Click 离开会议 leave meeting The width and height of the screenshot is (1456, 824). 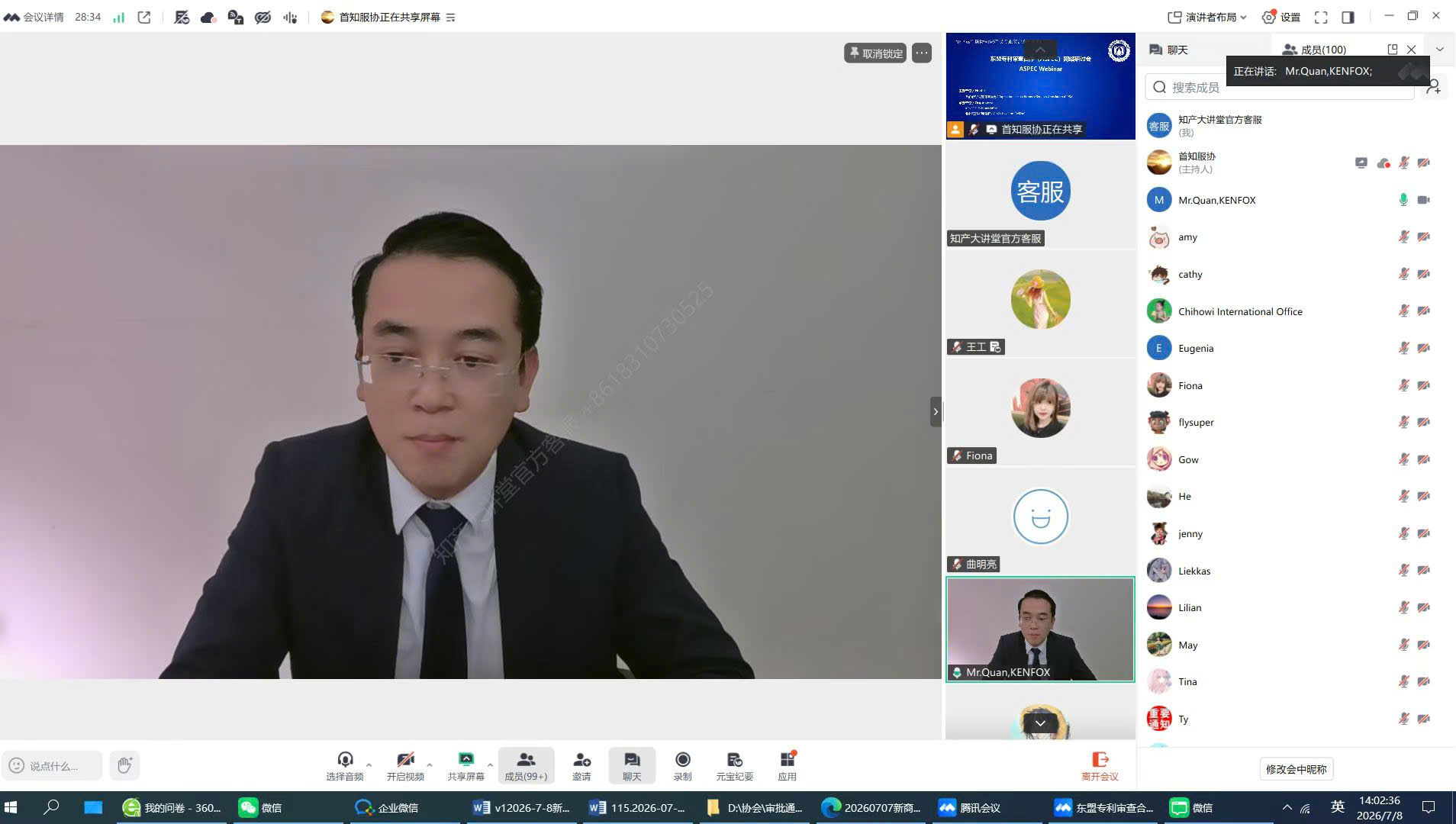click(1100, 766)
